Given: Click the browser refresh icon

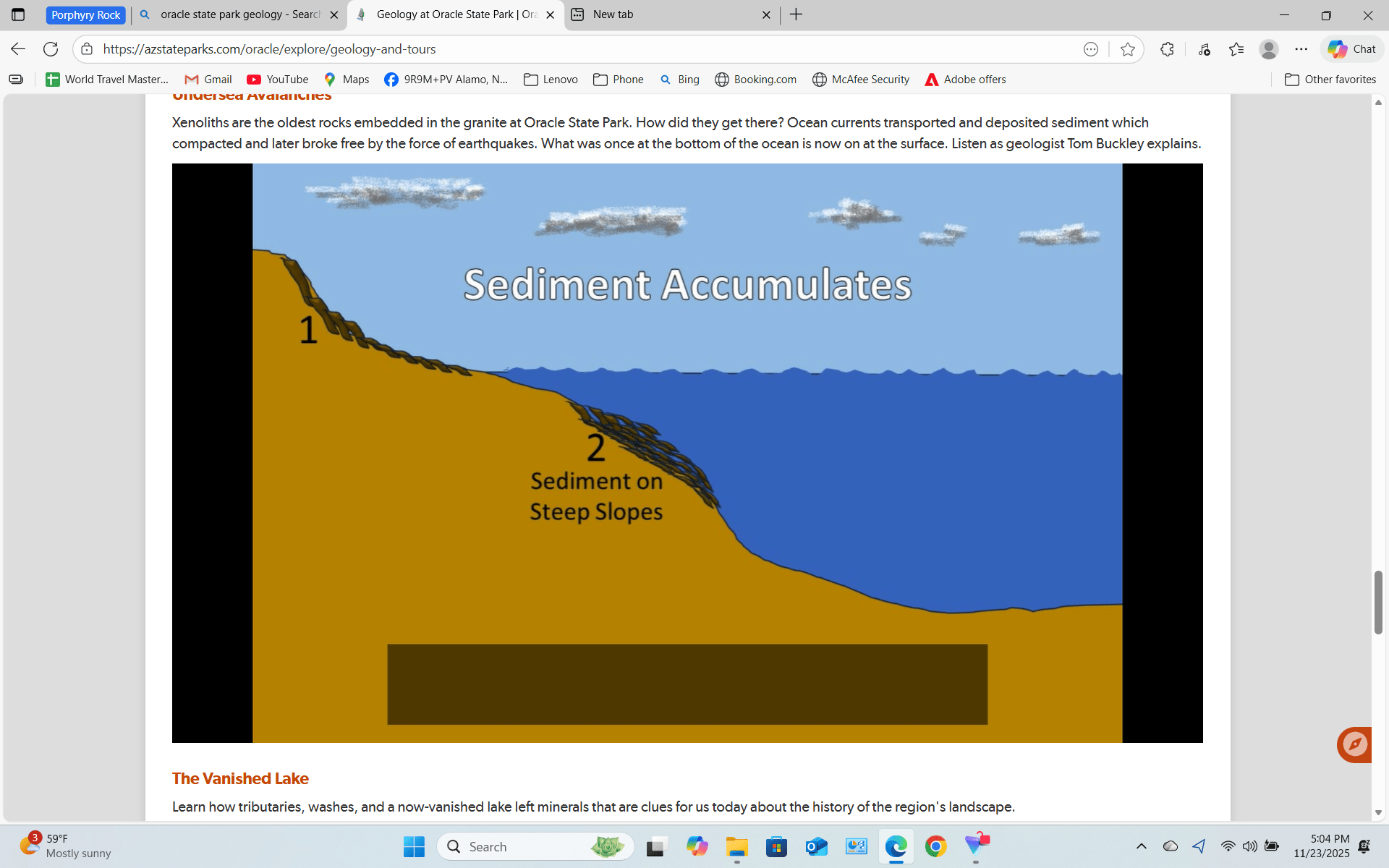Looking at the screenshot, I should 51,49.
